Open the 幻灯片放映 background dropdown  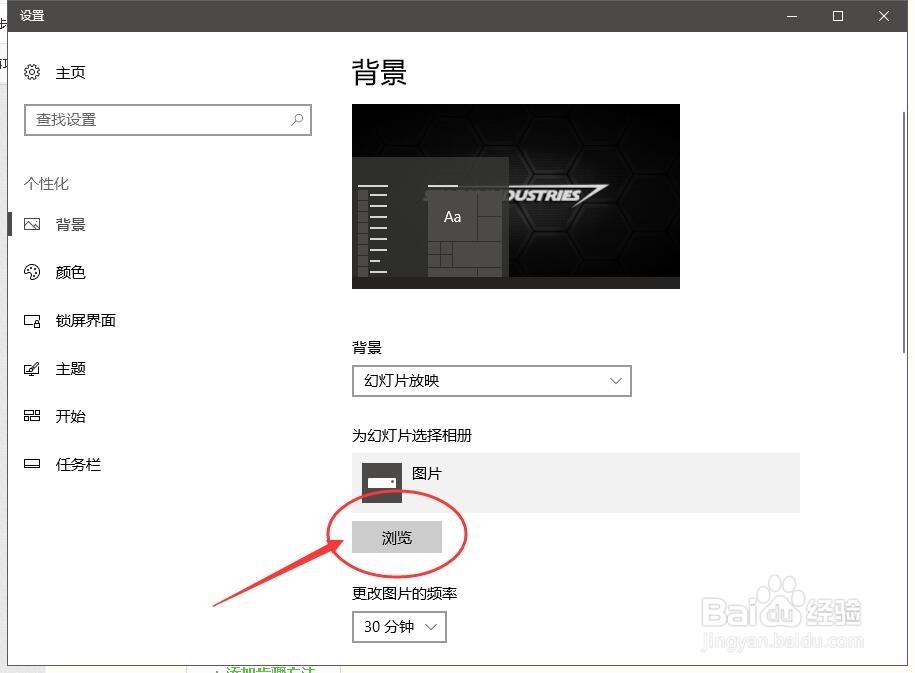pos(492,381)
